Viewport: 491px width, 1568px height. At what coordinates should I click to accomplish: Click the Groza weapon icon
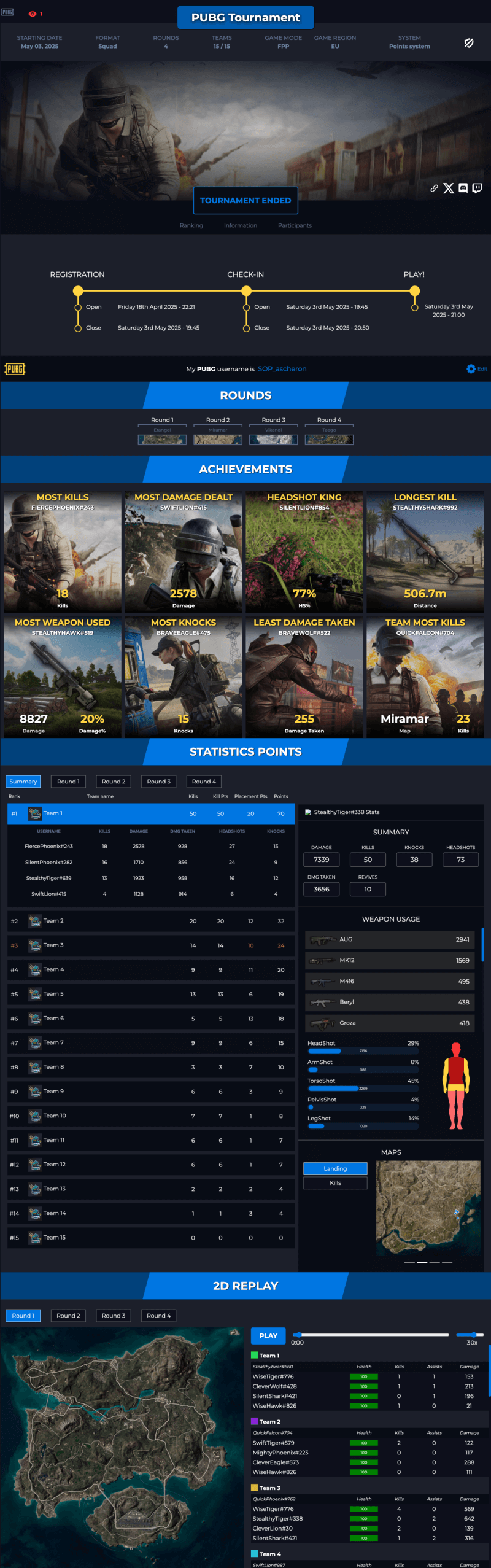(x=322, y=1023)
